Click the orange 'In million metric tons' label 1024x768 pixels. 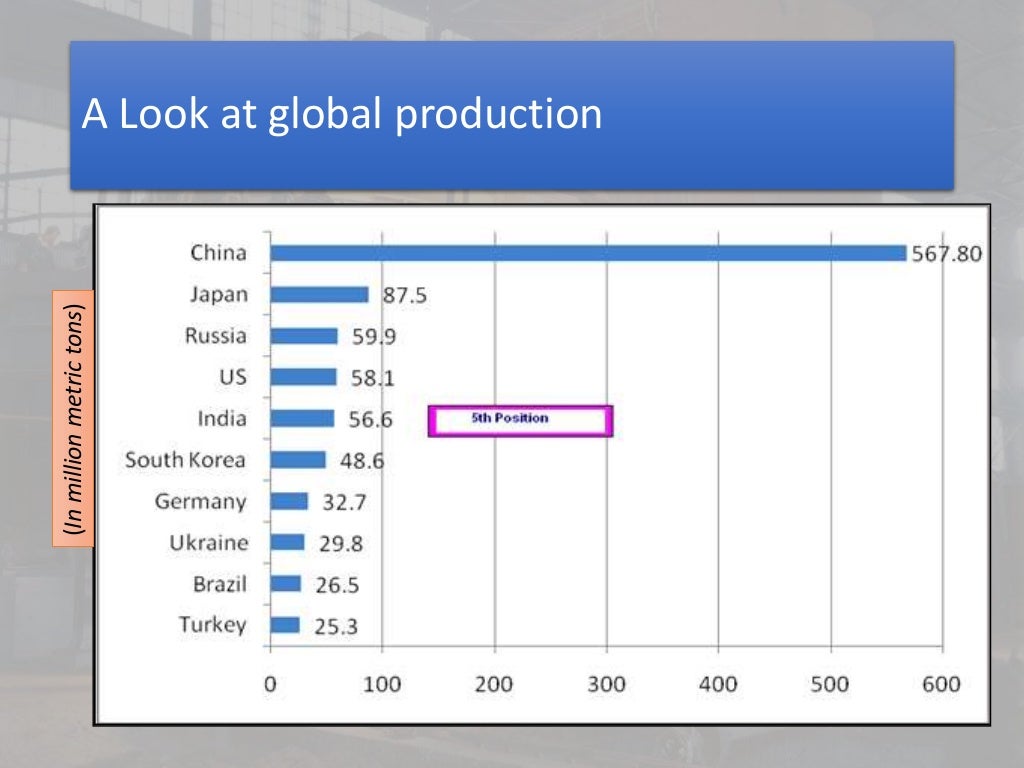point(73,419)
